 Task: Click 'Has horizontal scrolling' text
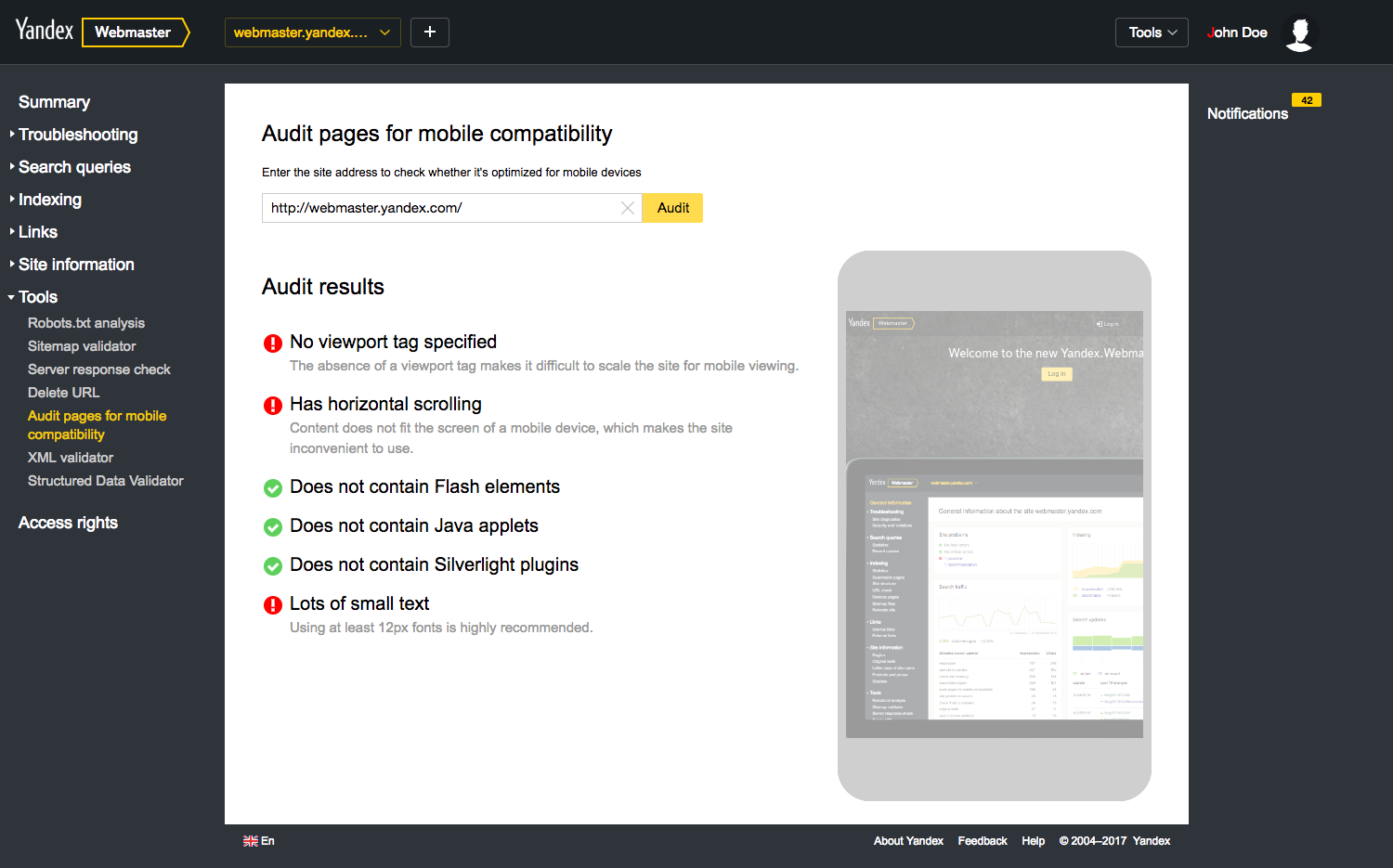pyautogui.click(x=385, y=404)
